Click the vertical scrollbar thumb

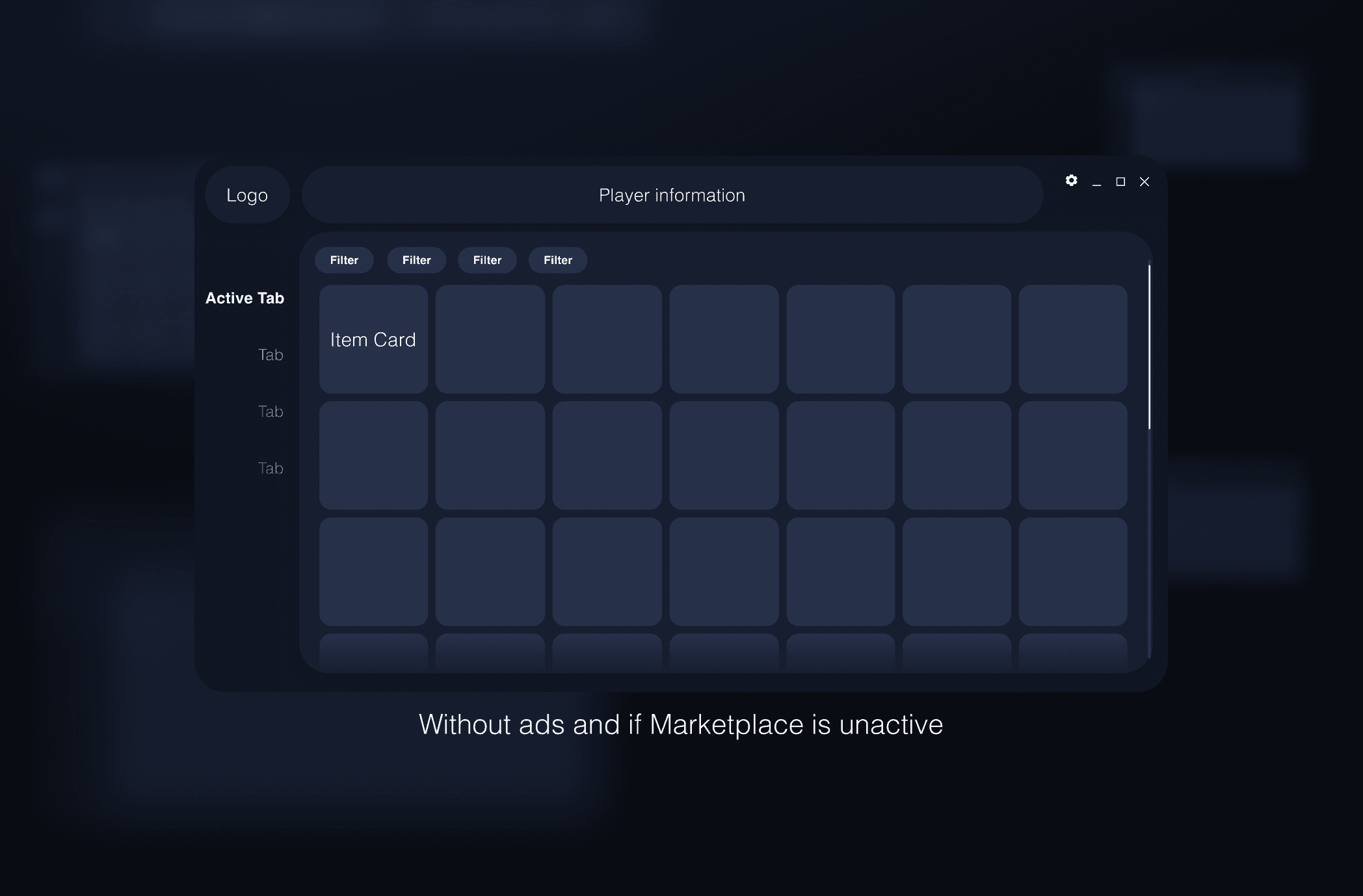click(1149, 347)
